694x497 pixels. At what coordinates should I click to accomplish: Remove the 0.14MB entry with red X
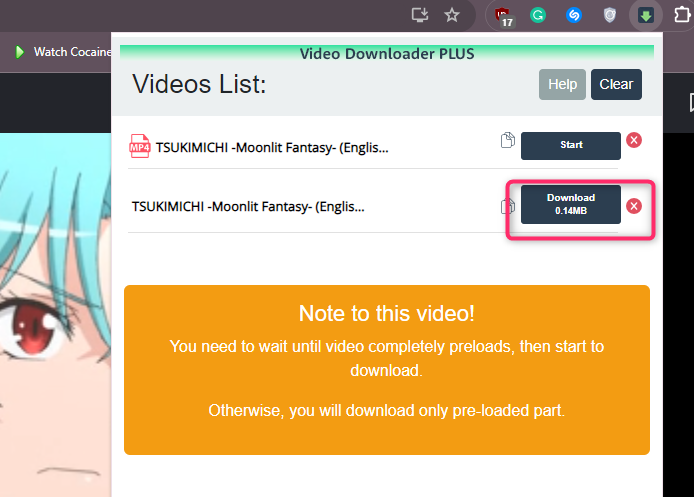tap(634, 206)
